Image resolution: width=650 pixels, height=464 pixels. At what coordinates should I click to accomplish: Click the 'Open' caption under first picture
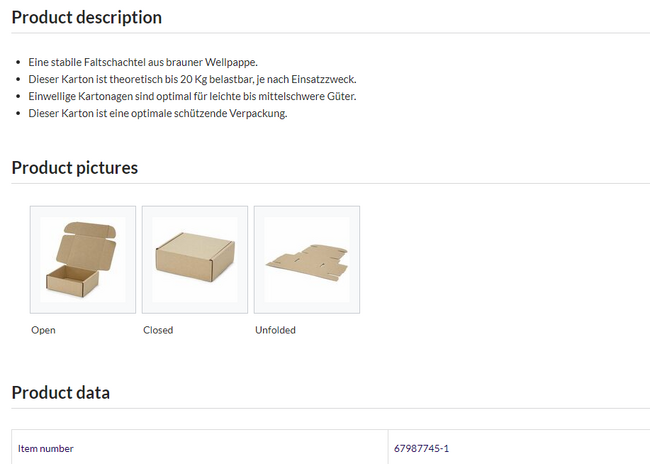[x=43, y=330]
